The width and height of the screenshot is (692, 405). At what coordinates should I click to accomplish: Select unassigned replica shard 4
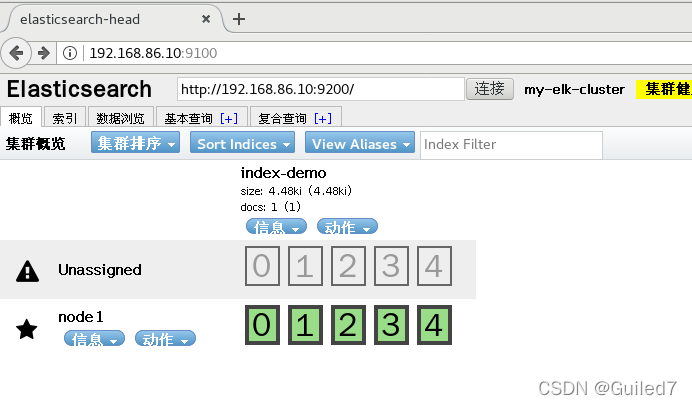point(434,266)
